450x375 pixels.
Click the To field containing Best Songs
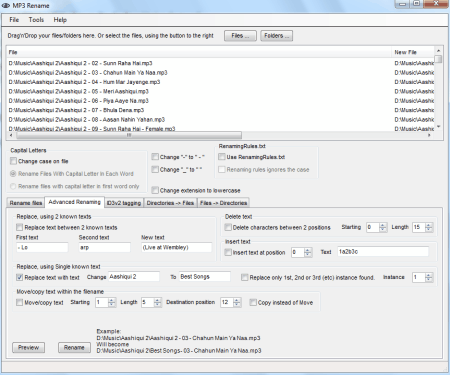click(x=205, y=277)
